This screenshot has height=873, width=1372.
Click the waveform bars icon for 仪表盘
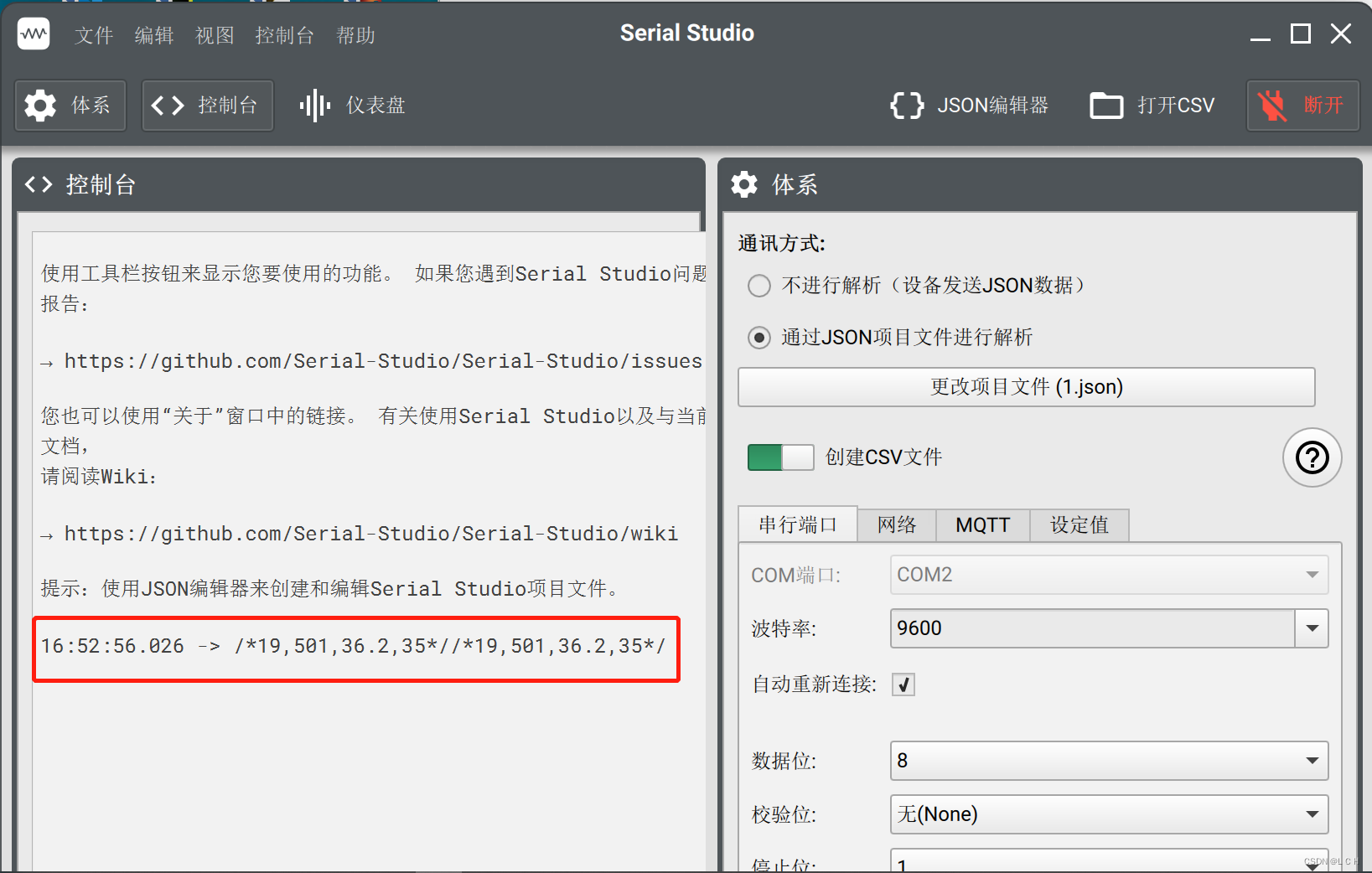(315, 106)
